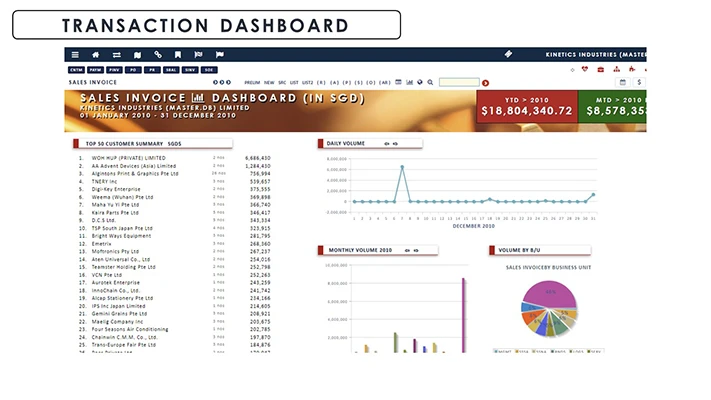The width and height of the screenshot is (711, 400).
Task: Click the globe icon beside search
Action: coord(420,82)
